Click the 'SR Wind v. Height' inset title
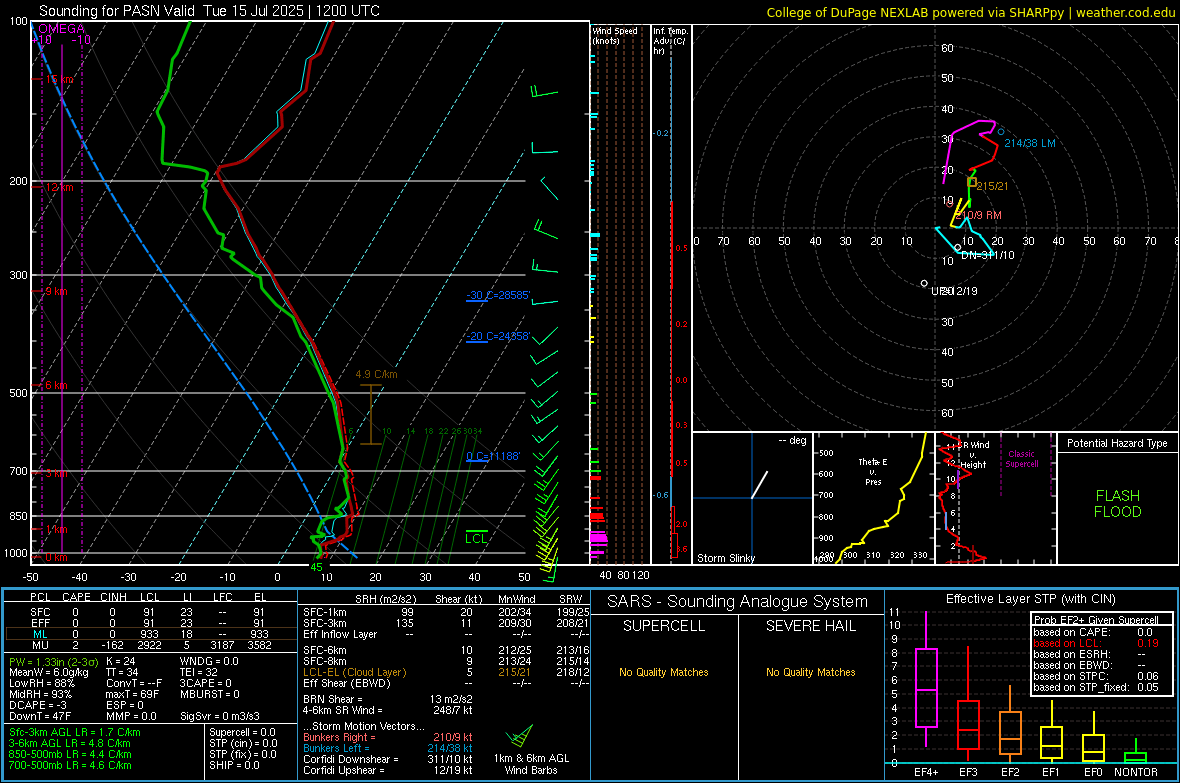 [972, 455]
